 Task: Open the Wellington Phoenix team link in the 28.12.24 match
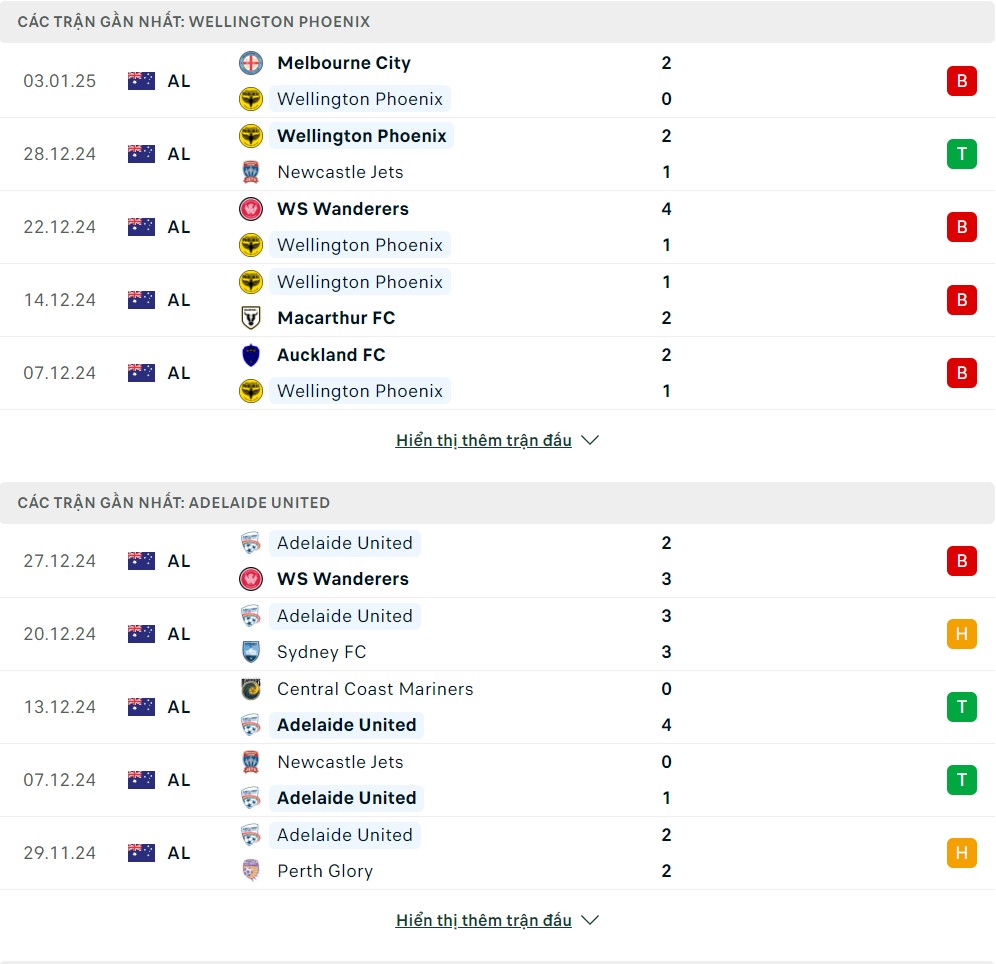click(361, 136)
